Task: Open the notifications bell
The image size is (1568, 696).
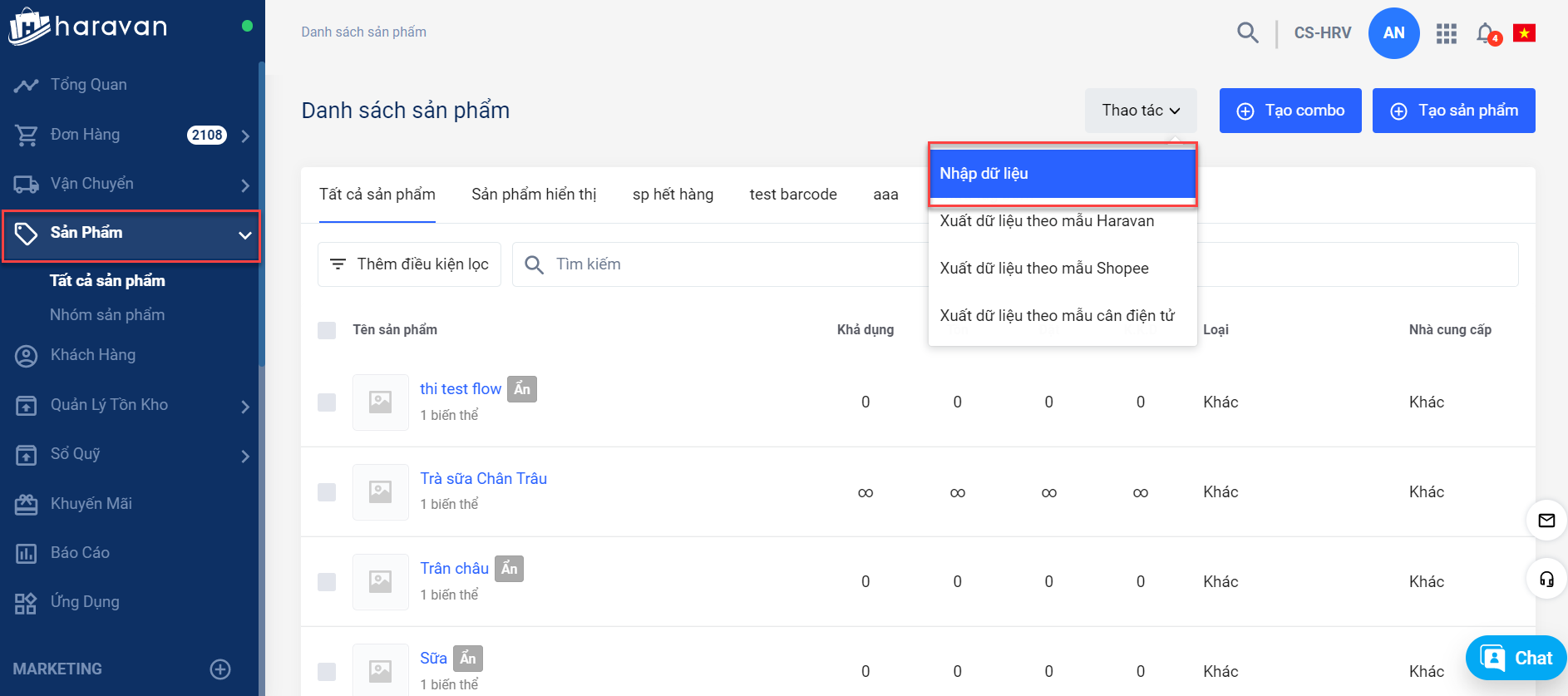Action: 1486,33
